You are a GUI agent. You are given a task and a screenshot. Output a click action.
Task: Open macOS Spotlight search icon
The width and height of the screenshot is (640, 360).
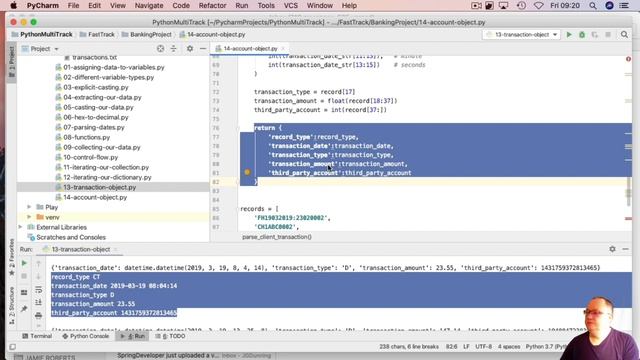(593, 6)
